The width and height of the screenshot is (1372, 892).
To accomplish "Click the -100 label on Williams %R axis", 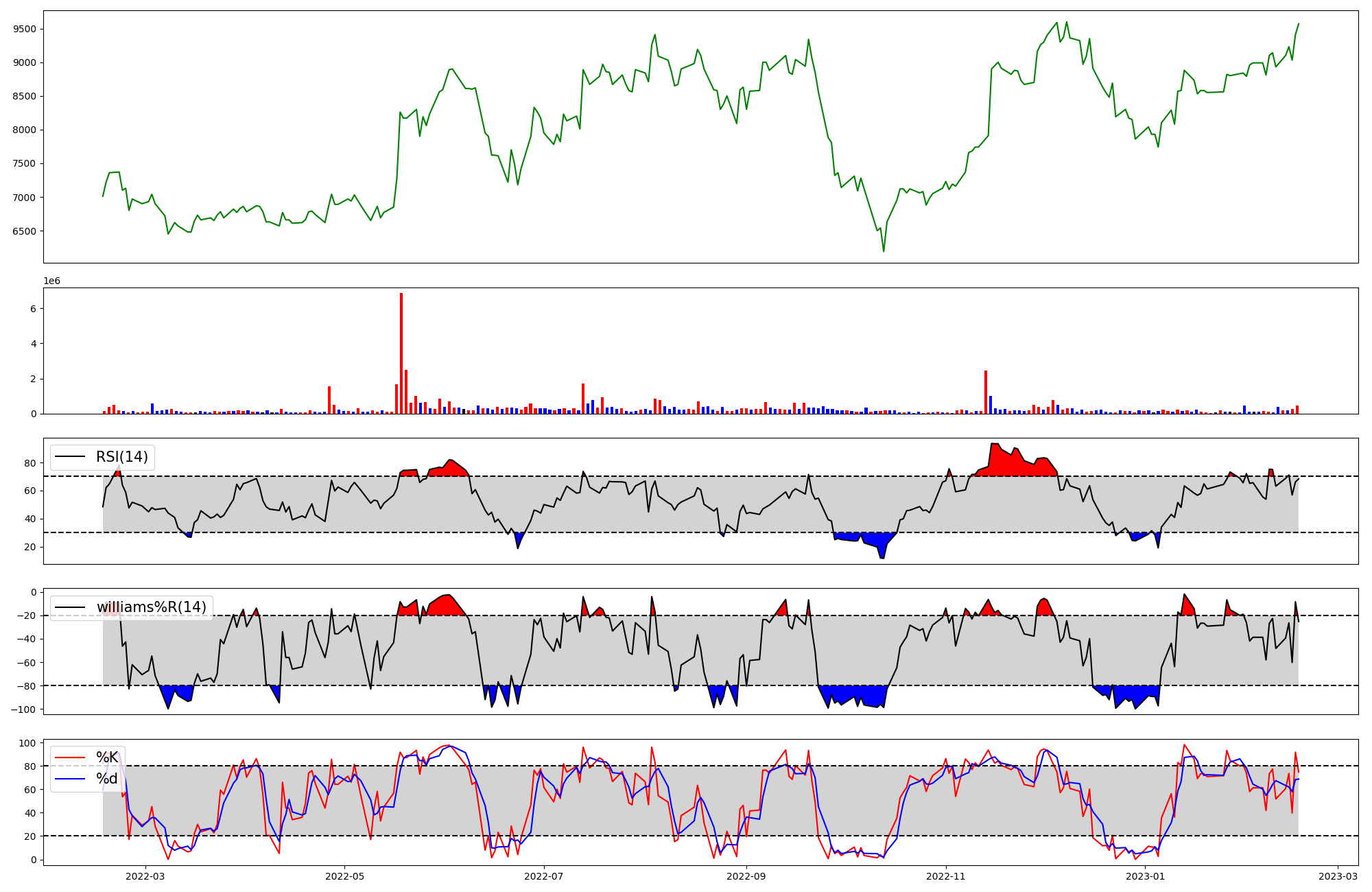I will (x=24, y=709).
